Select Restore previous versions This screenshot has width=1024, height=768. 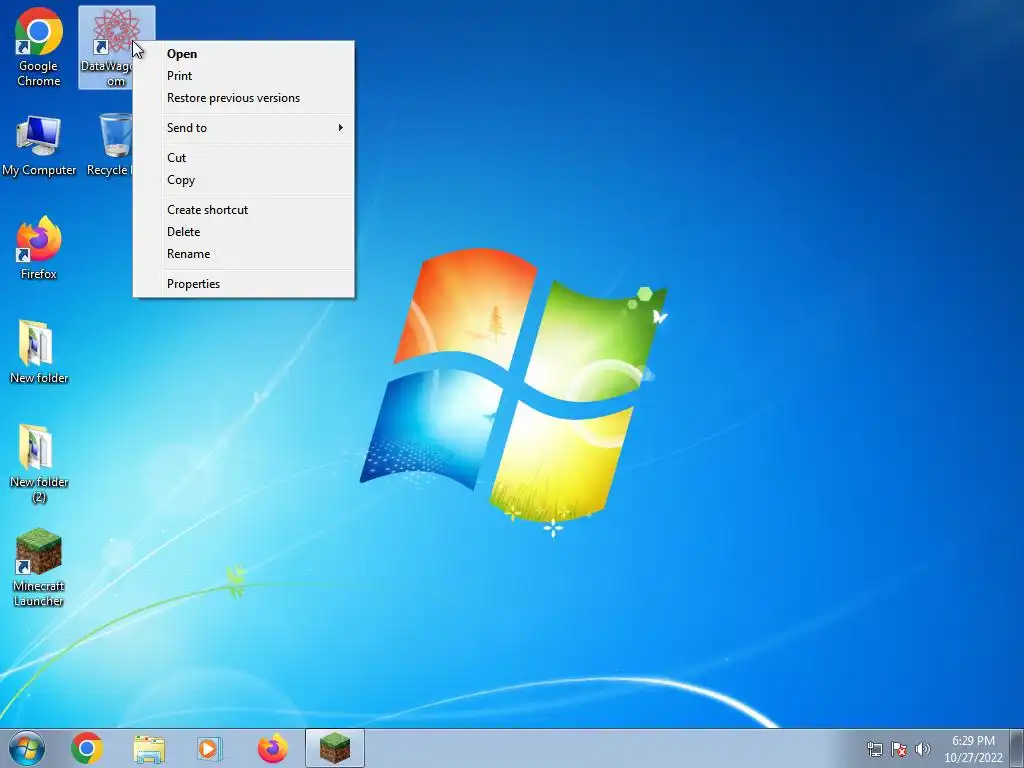click(244, 98)
